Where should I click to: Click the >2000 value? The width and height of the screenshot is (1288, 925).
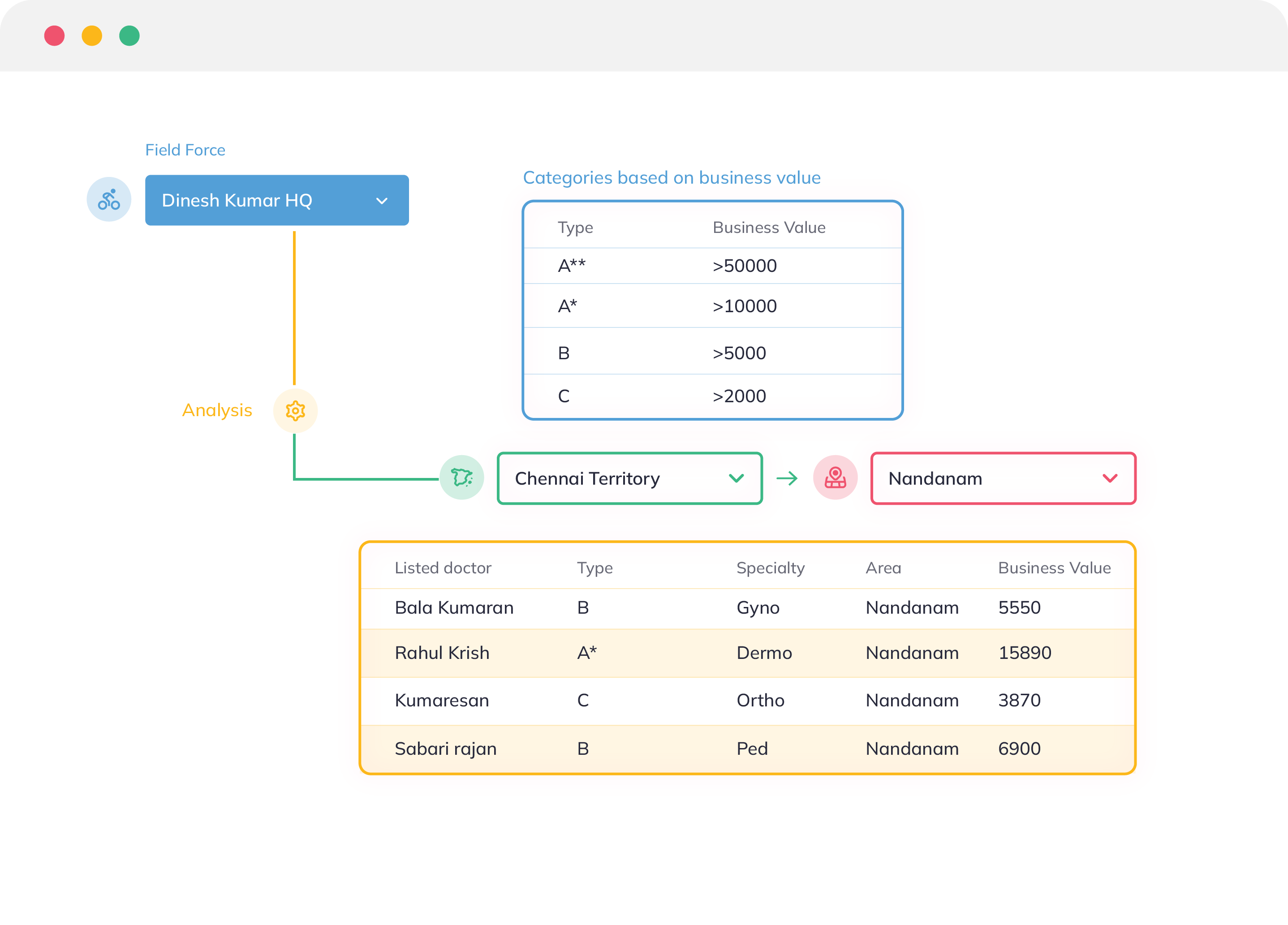click(x=739, y=396)
